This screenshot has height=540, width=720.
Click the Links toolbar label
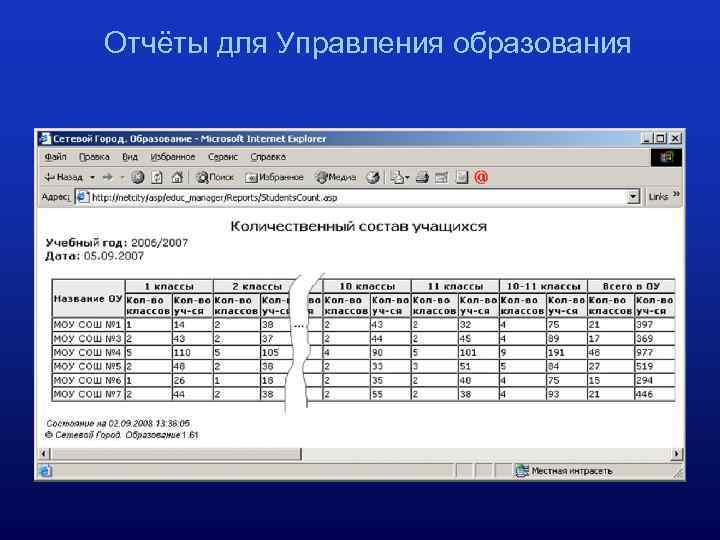point(658,197)
